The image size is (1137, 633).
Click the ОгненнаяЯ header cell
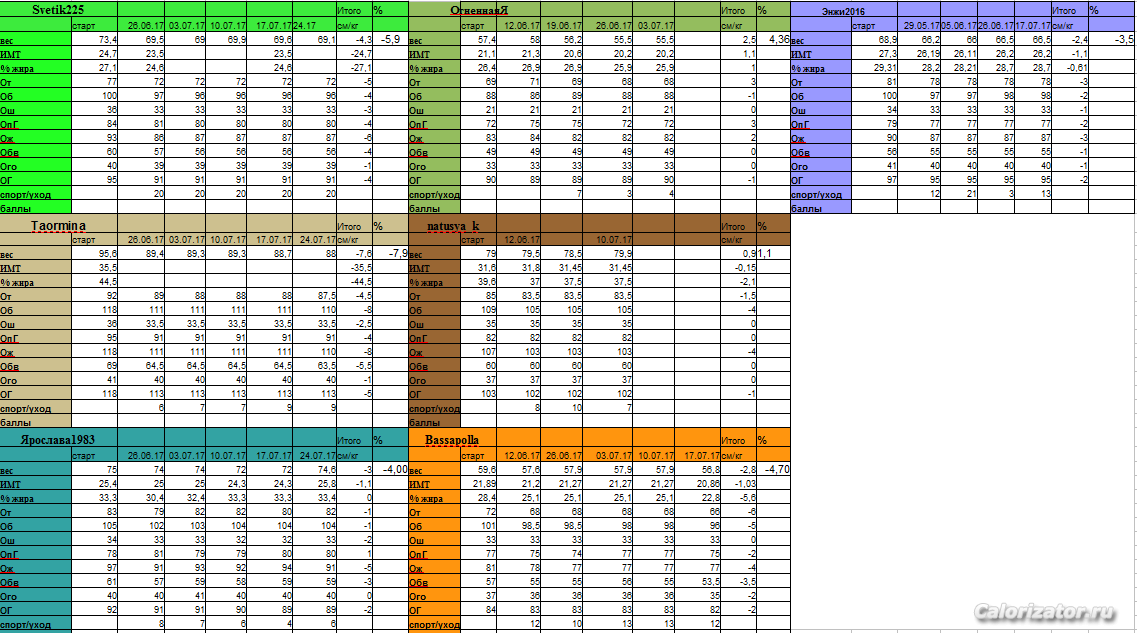point(479,10)
